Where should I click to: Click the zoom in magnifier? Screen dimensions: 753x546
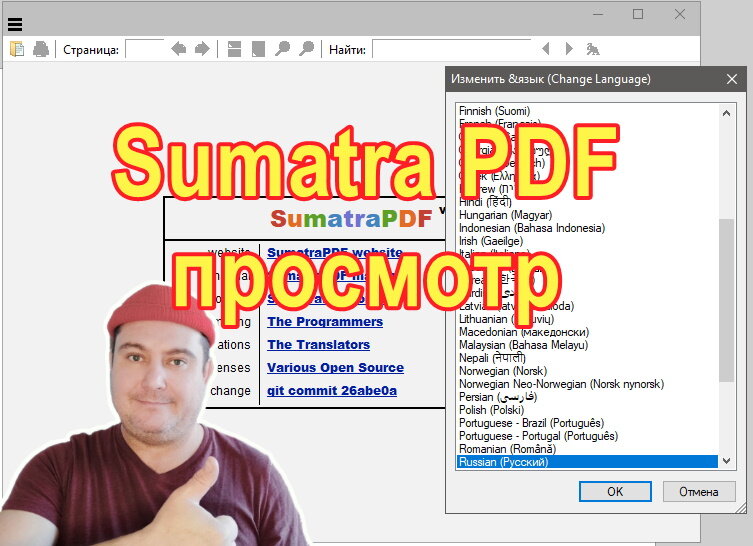point(306,49)
